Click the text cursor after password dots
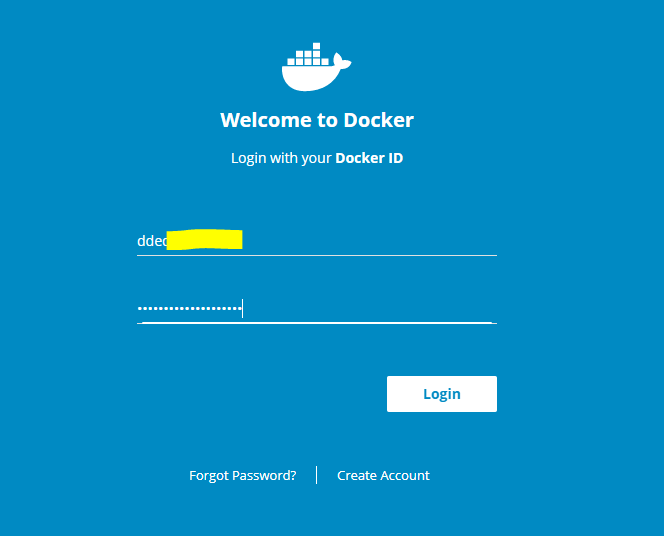Image resolution: width=664 pixels, height=536 pixels. pos(243,308)
